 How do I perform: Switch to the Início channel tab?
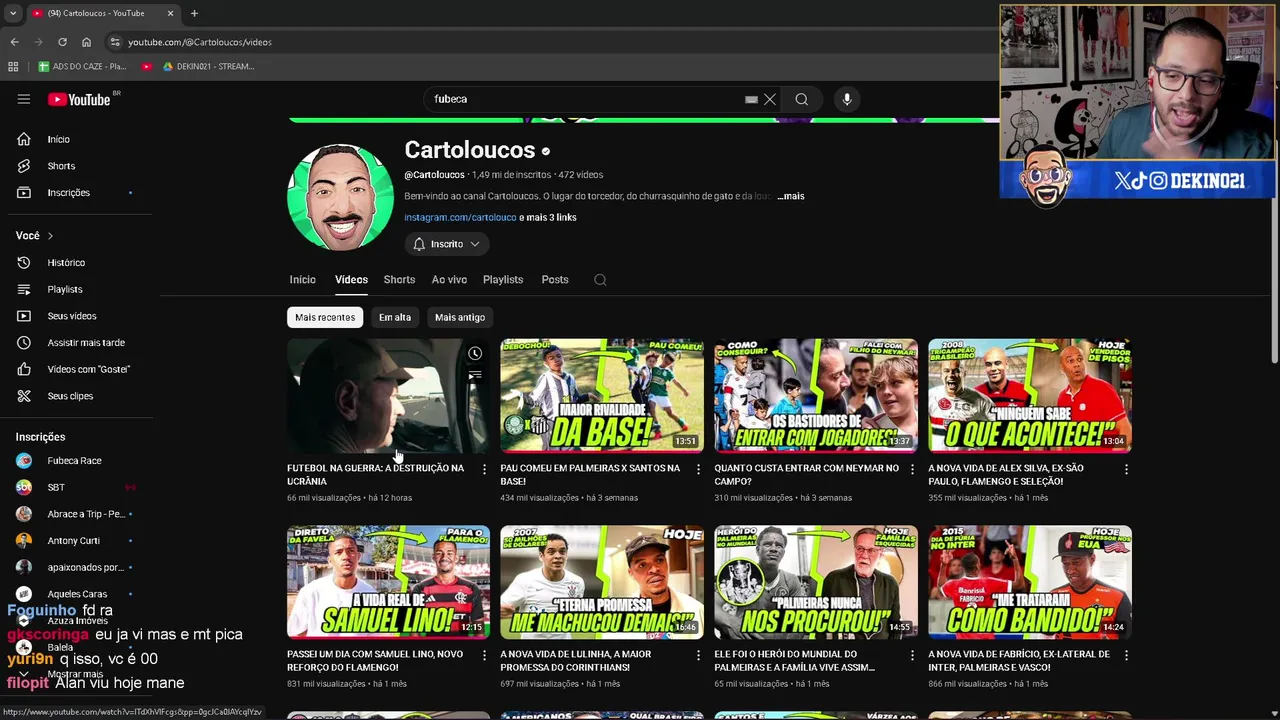(302, 280)
